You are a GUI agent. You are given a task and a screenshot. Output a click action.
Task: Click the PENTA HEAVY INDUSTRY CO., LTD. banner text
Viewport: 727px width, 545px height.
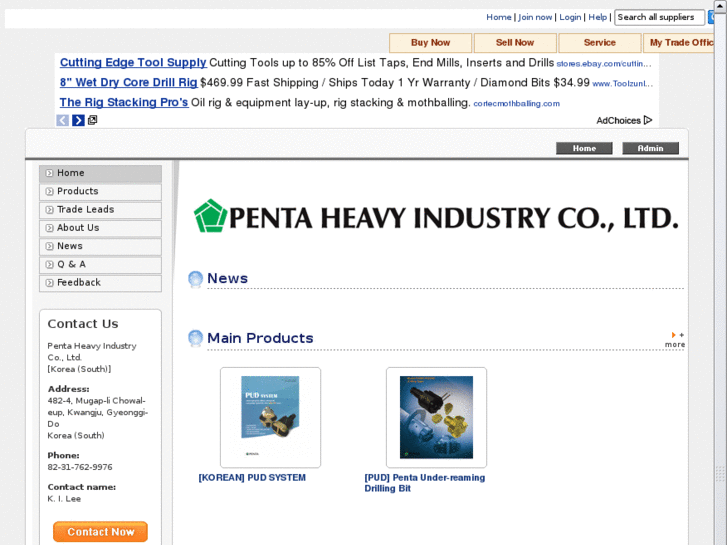pos(453,218)
